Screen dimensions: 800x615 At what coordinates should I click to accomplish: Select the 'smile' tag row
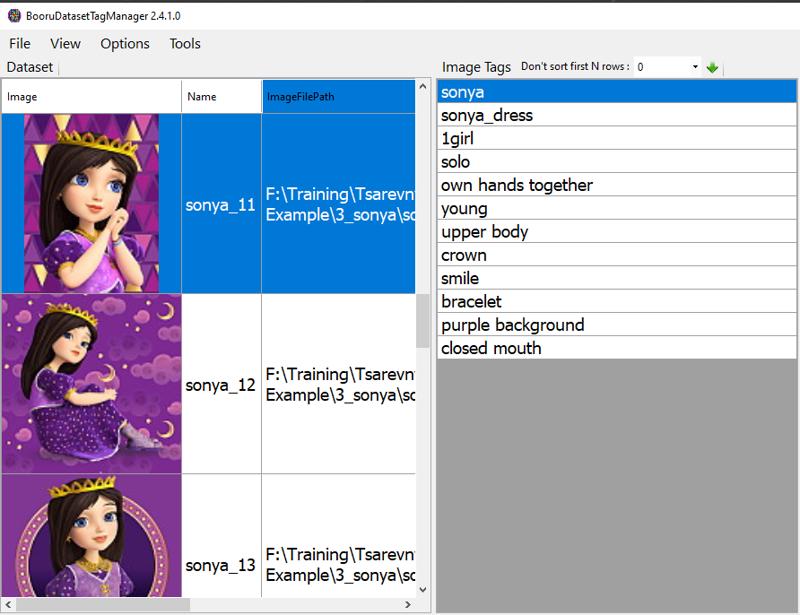coord(616,278)
